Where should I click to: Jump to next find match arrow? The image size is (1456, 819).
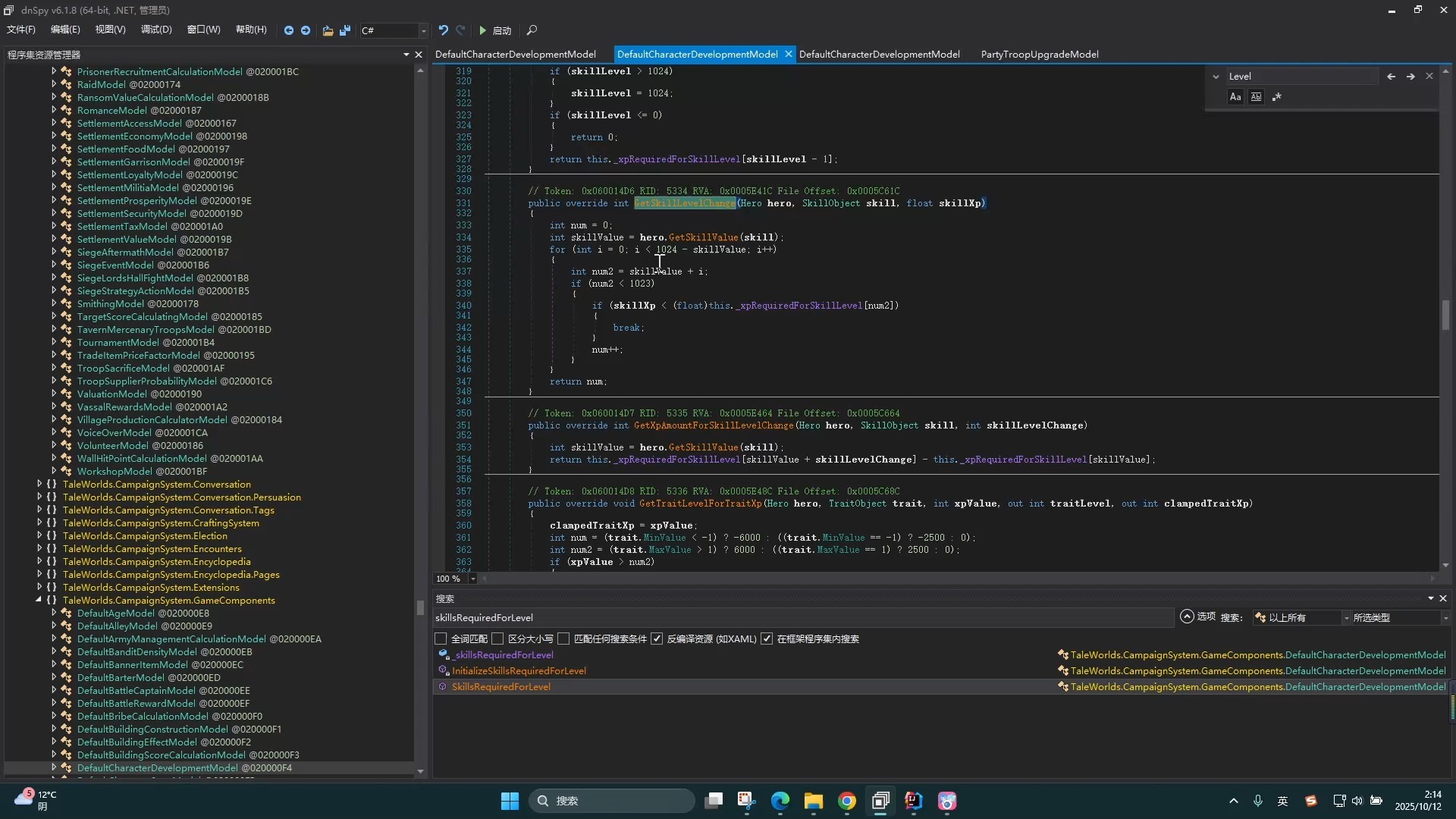point(1410,77)
